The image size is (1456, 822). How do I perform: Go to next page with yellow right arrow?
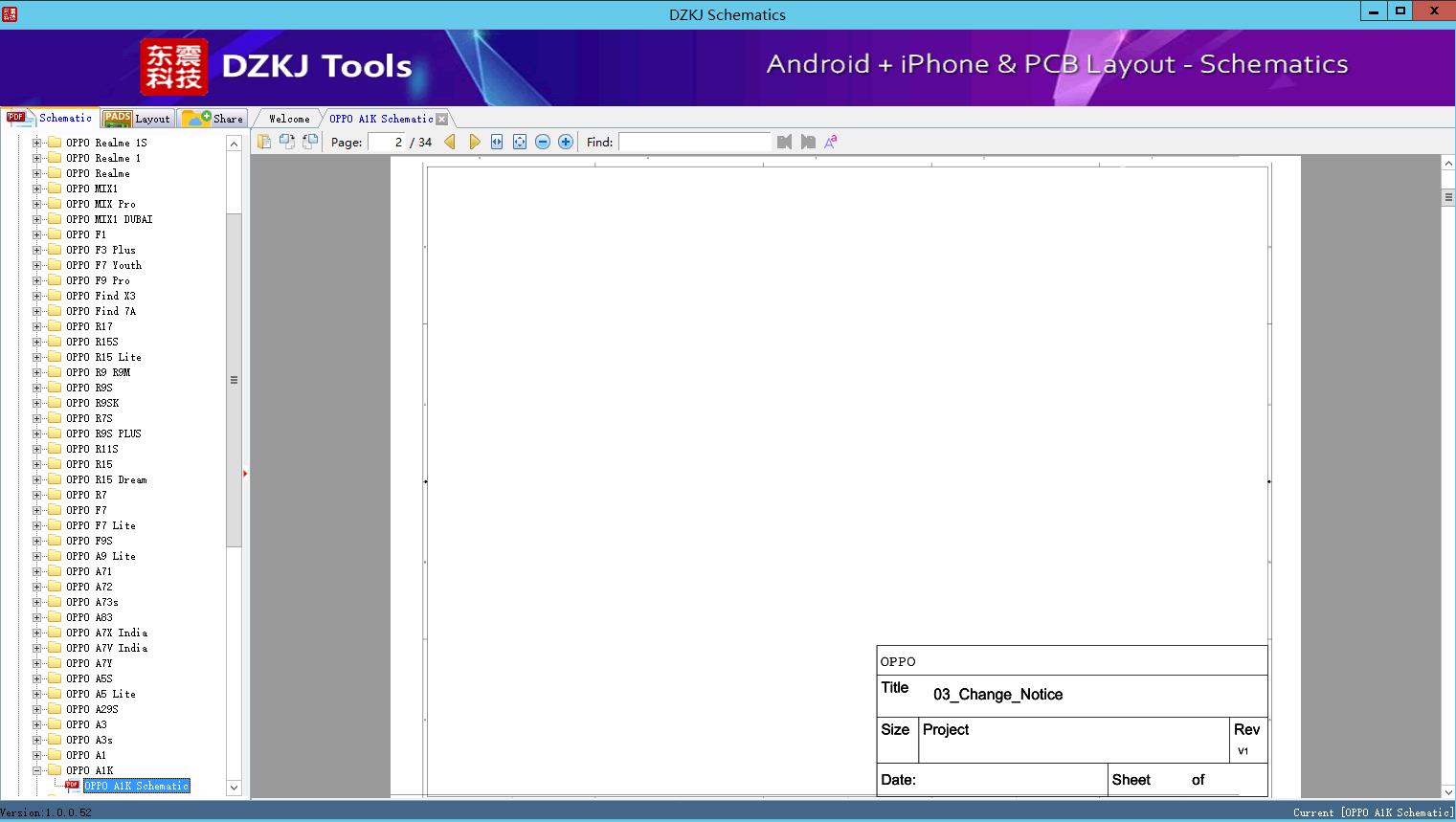[474, 142]
